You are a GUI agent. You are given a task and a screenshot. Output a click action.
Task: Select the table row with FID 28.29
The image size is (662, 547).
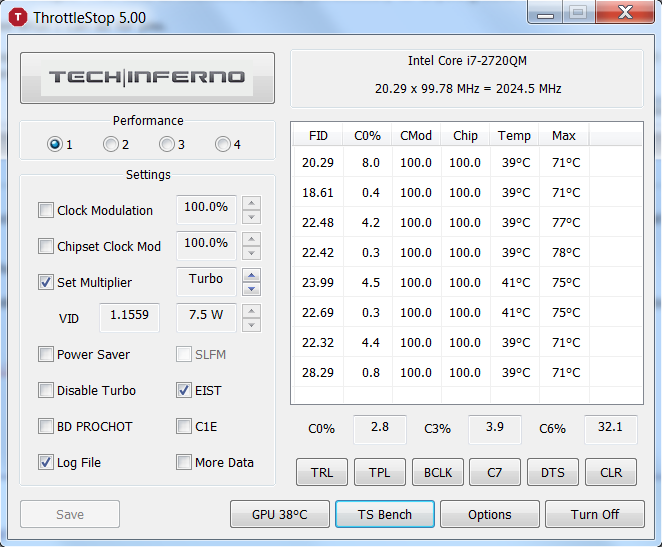[467, 372]
